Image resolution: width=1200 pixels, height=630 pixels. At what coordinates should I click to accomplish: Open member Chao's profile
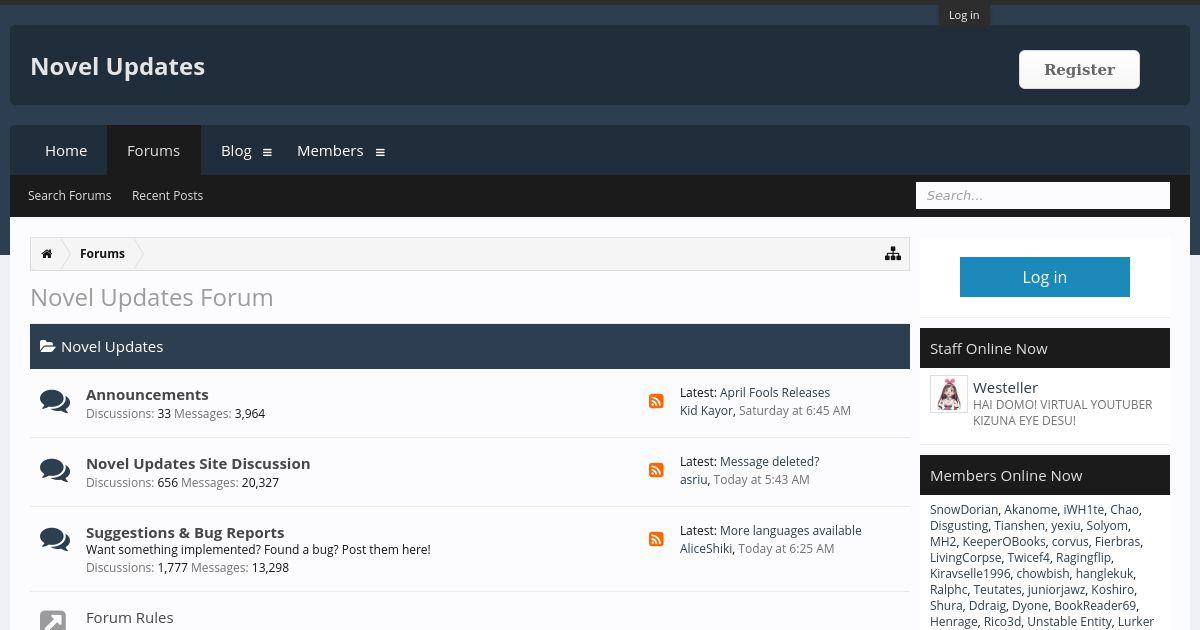pyautogui.click(x=1124, y=509)
